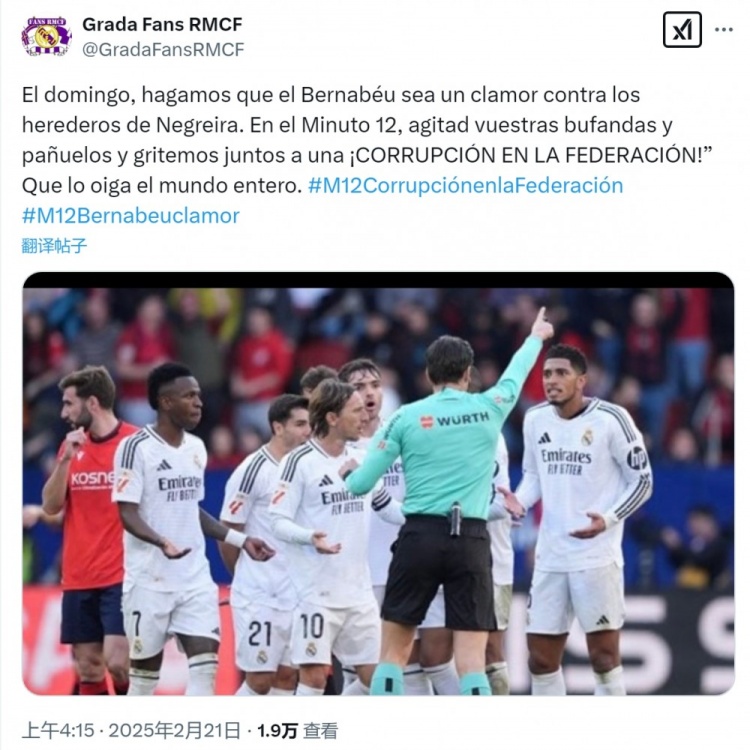Open the 1.9万 view count

pos(277,730)
